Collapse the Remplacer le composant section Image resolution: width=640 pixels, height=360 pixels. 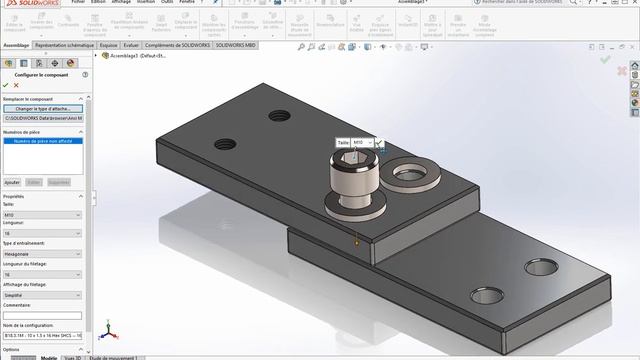coord(80,99)
